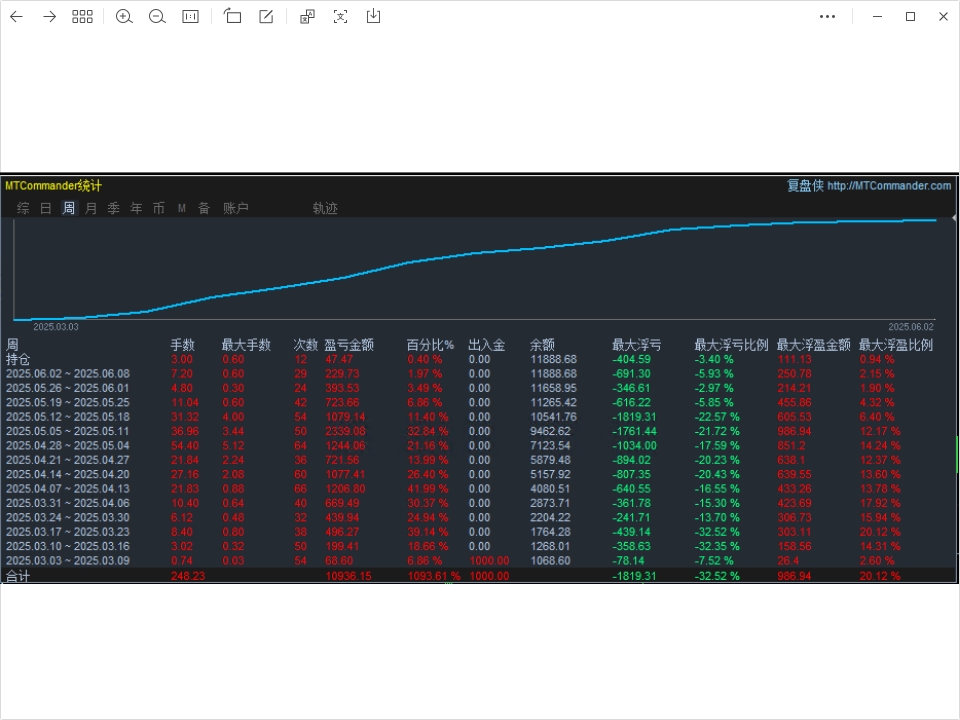
Task: Click the translate image icon in toolbar
Action: click(x=307, y=17)
